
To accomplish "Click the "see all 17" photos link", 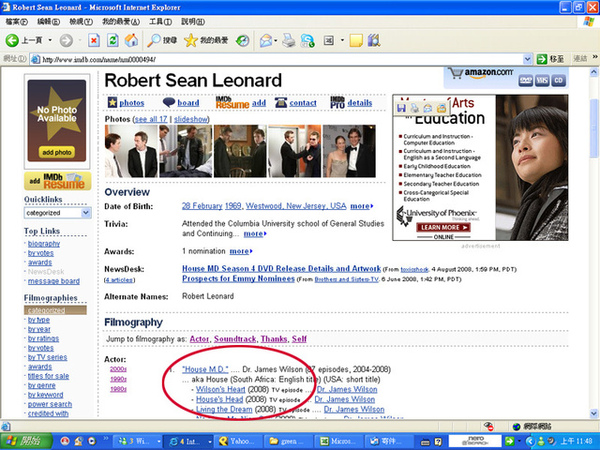I will [151, 119].
